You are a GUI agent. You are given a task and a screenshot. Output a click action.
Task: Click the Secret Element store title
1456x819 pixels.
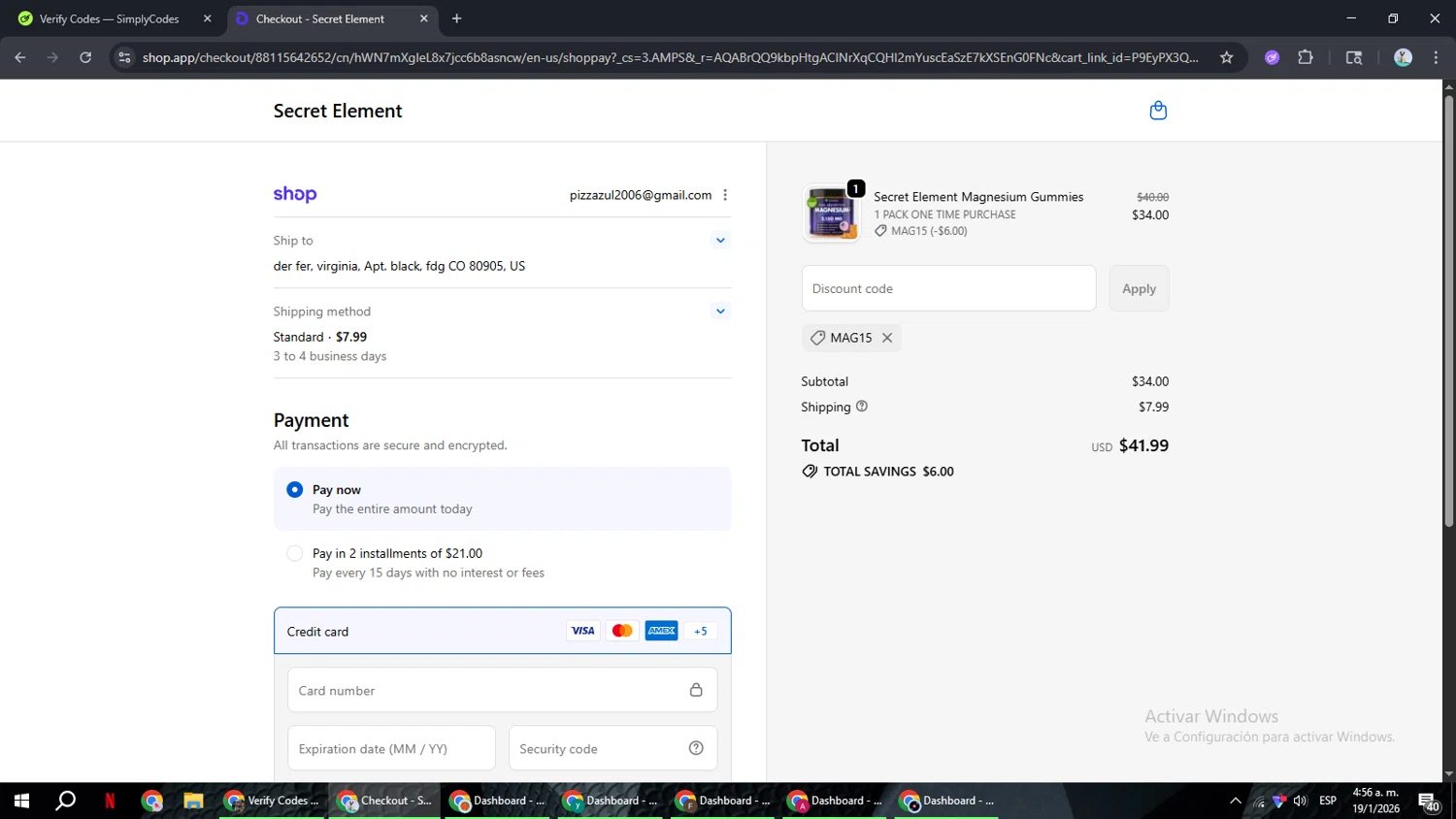pyautogui.click(x=338, y=111)
